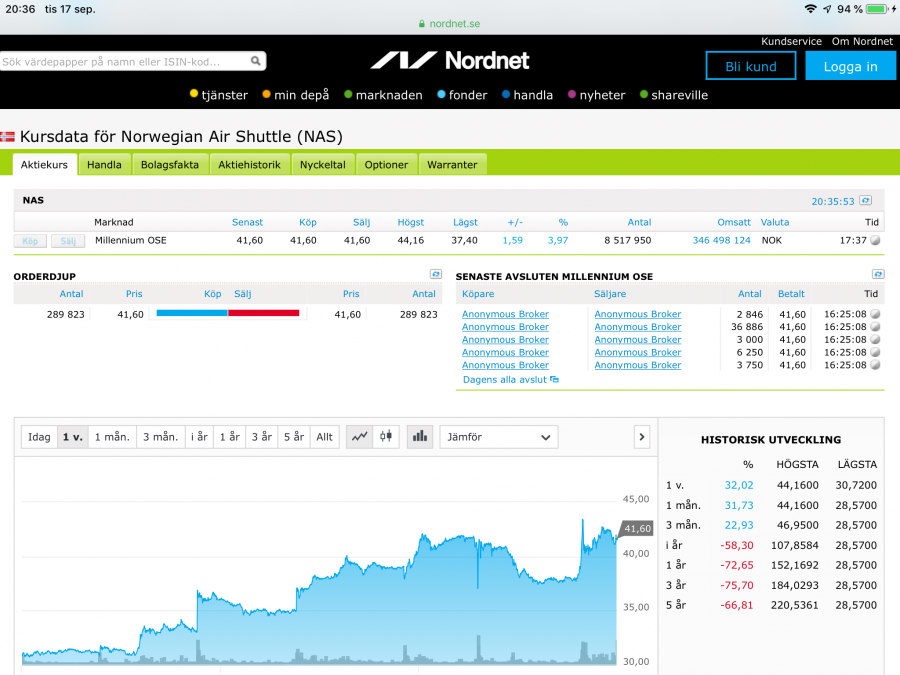The width and height of the screenshot is (900, 675).
Task: Refresh the Orderdjup panel
Action: coord(436,274)
